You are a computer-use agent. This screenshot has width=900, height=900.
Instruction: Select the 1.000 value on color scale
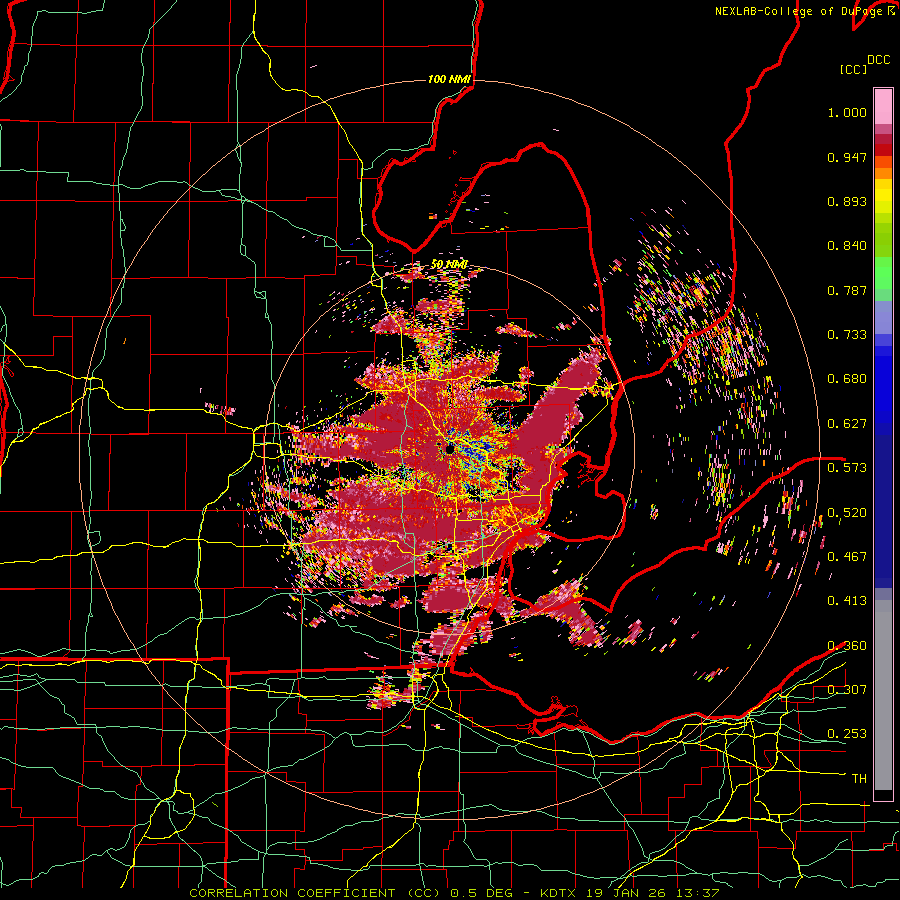point(847,112)
